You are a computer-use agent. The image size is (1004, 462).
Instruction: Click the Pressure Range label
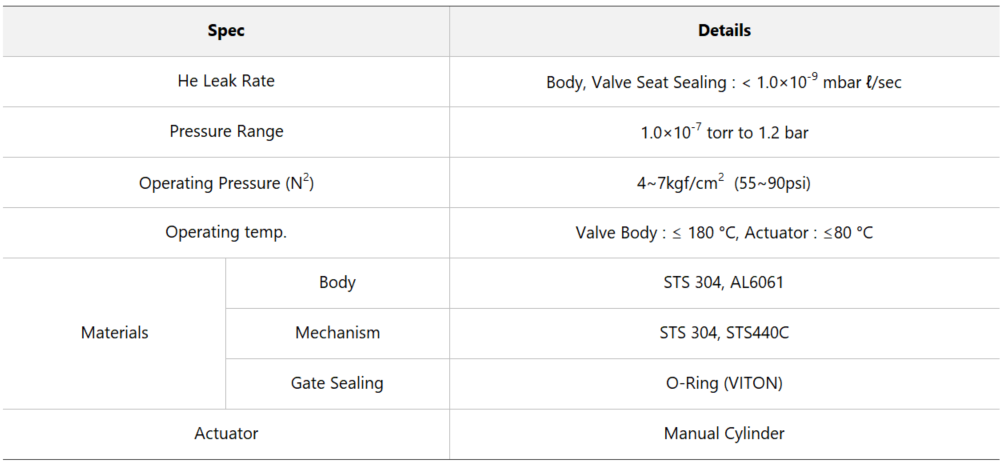(226, 131)
